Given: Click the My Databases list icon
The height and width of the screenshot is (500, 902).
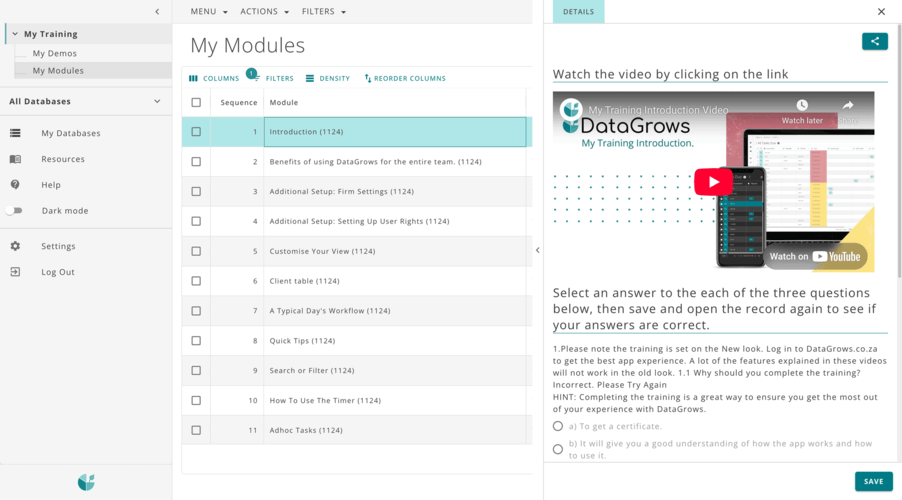Looking at the screenshot, I should 15,133.
